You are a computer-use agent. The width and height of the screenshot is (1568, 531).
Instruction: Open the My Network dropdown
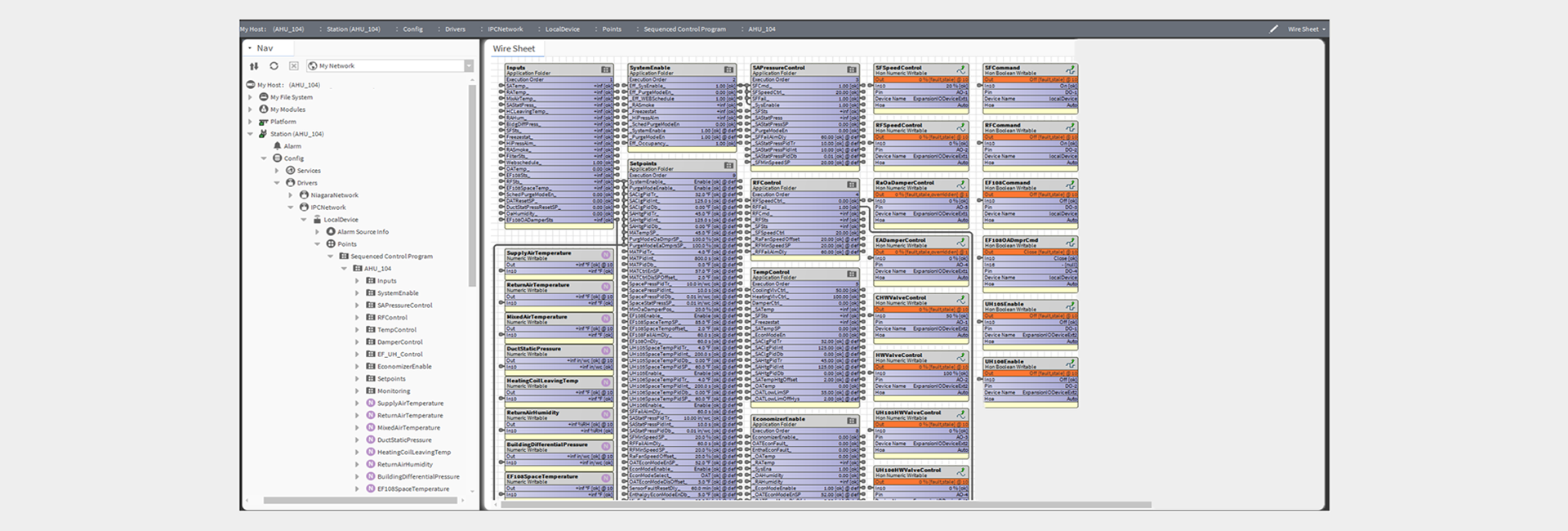pos(469,66)
